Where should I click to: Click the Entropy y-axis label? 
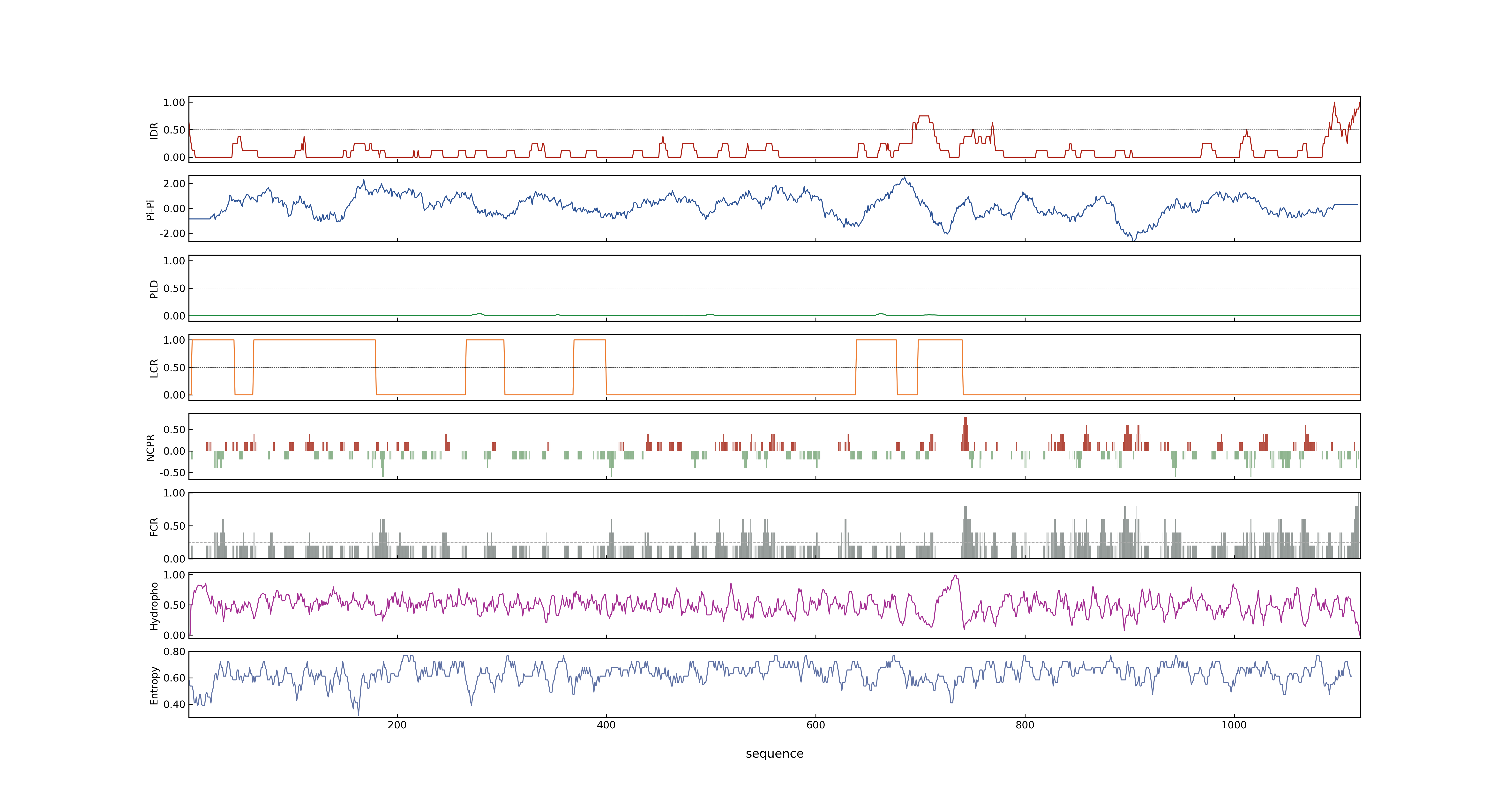pos(154,685)
